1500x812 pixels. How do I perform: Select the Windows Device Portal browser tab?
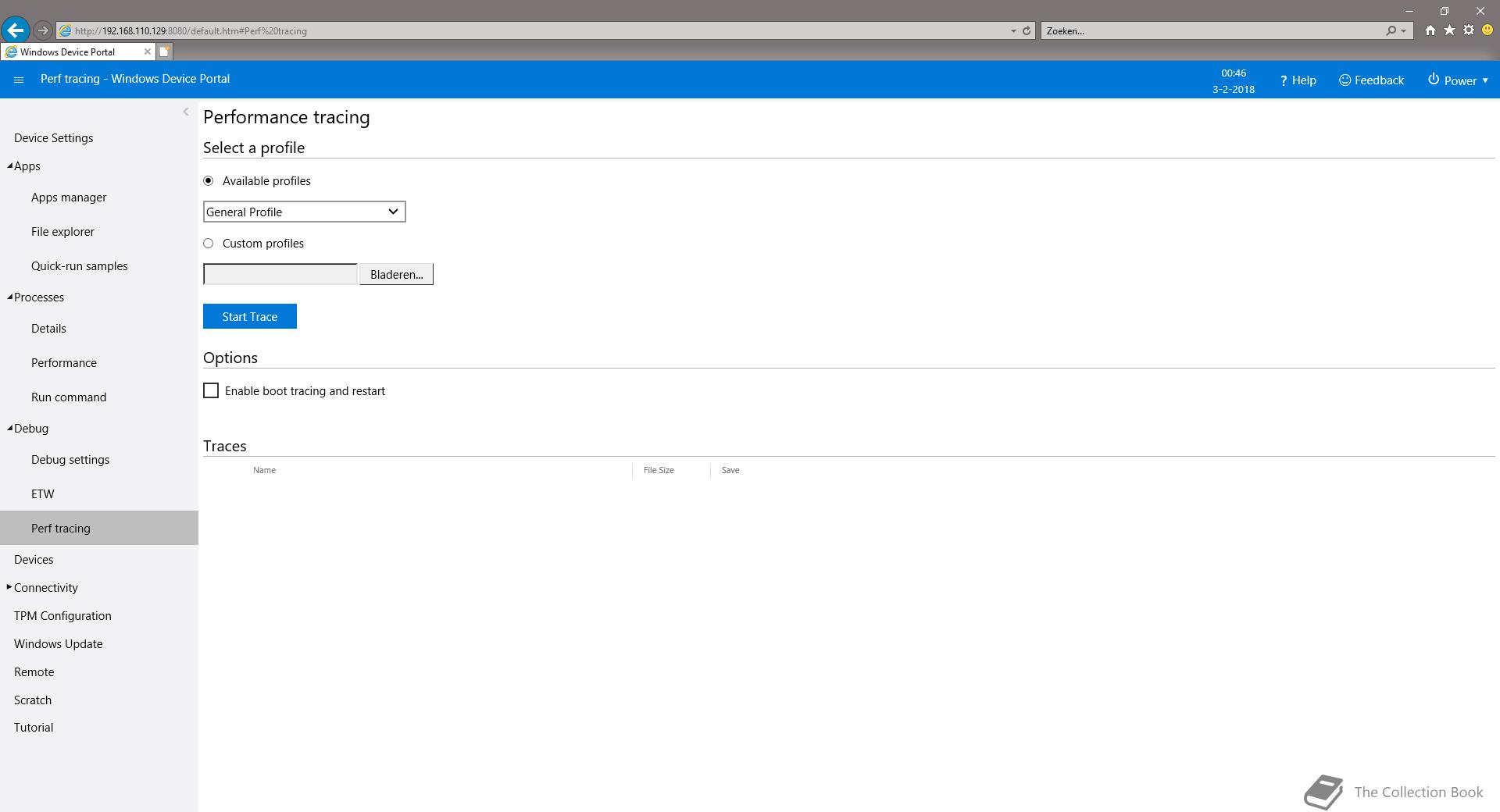[x=78, y=52]
